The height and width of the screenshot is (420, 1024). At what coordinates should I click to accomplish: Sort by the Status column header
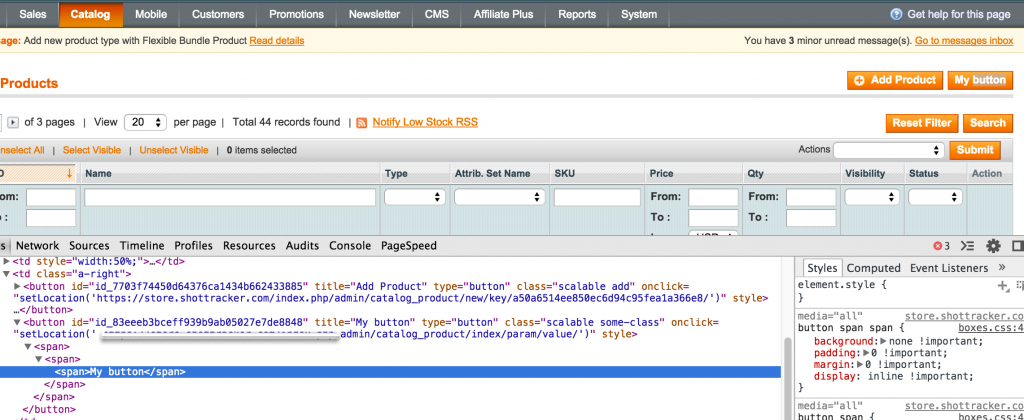pos(923,173)
